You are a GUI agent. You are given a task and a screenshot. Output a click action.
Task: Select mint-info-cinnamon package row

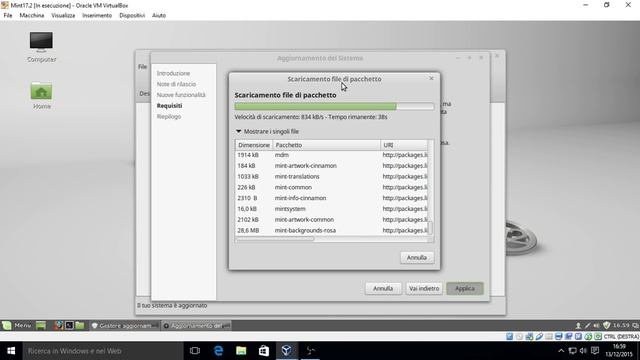point(331,198)
